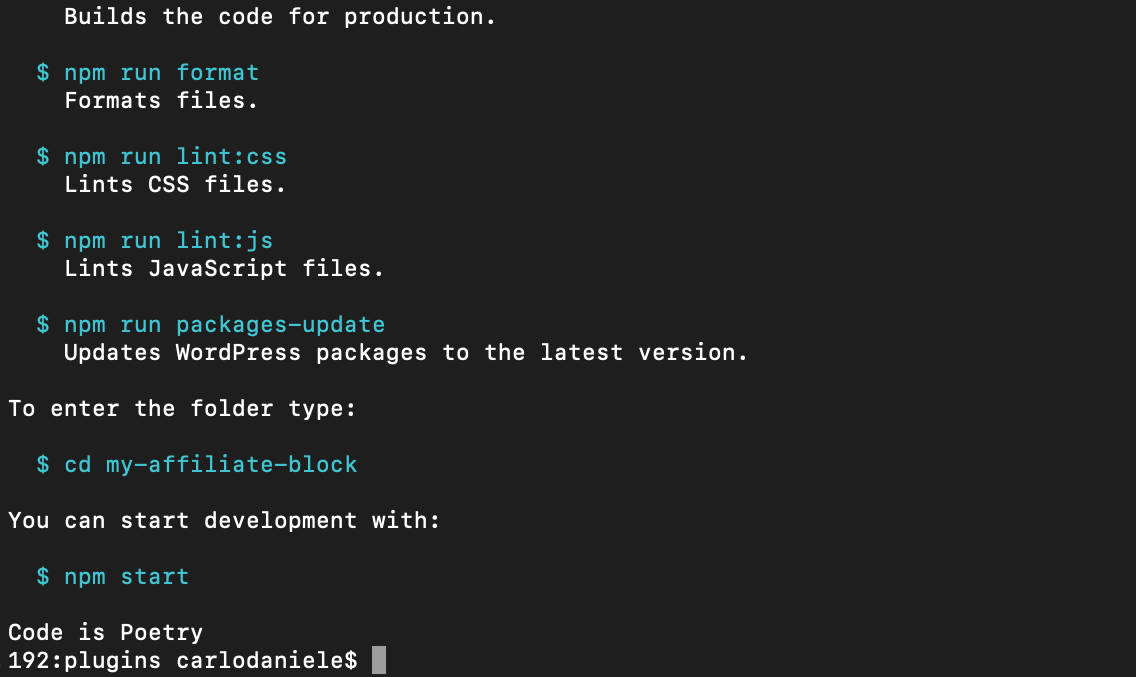Click the "cd my-affiliate-block" command

210,465
